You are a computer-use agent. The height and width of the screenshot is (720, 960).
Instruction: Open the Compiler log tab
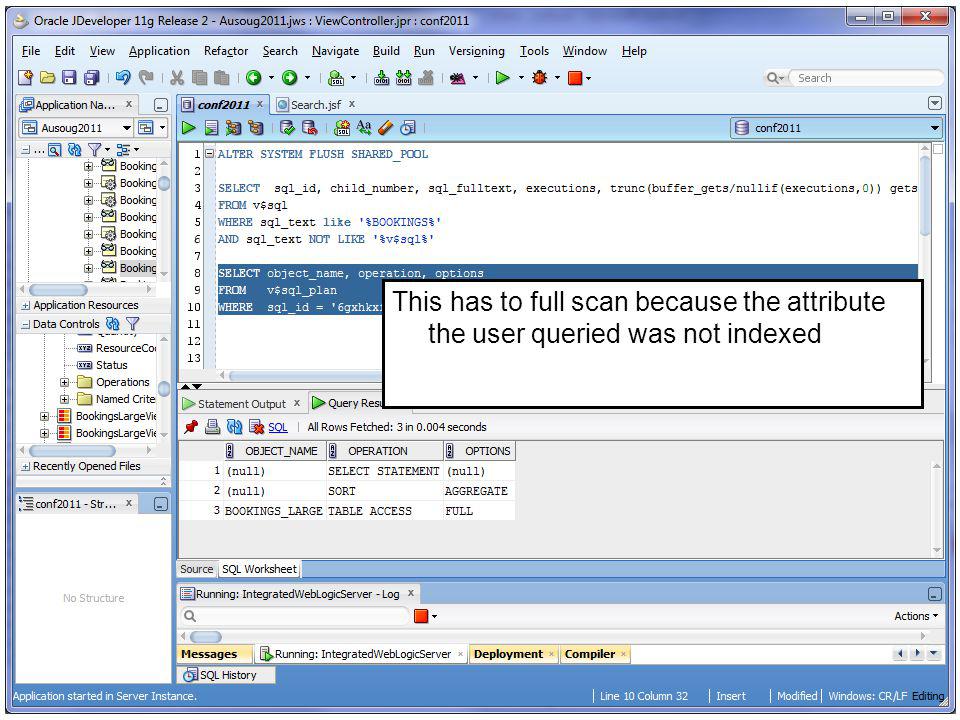point(590,654)
